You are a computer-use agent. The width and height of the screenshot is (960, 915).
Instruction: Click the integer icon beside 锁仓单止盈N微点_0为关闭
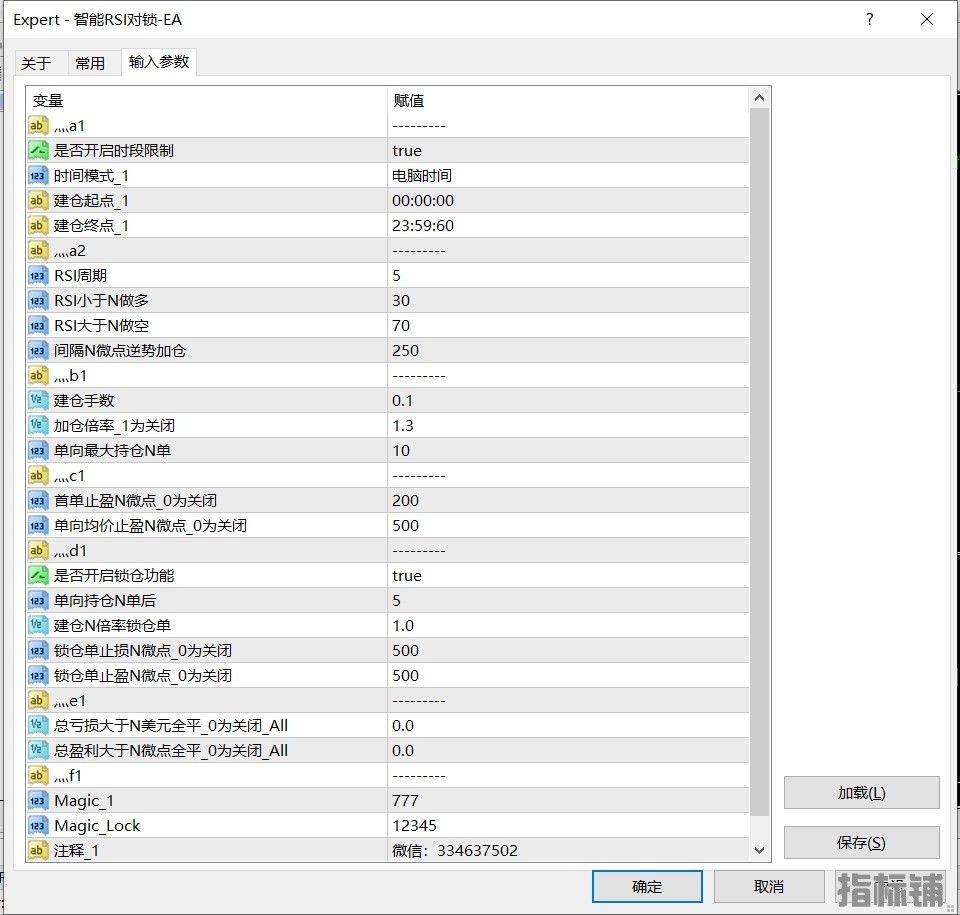tap(38, 676)
